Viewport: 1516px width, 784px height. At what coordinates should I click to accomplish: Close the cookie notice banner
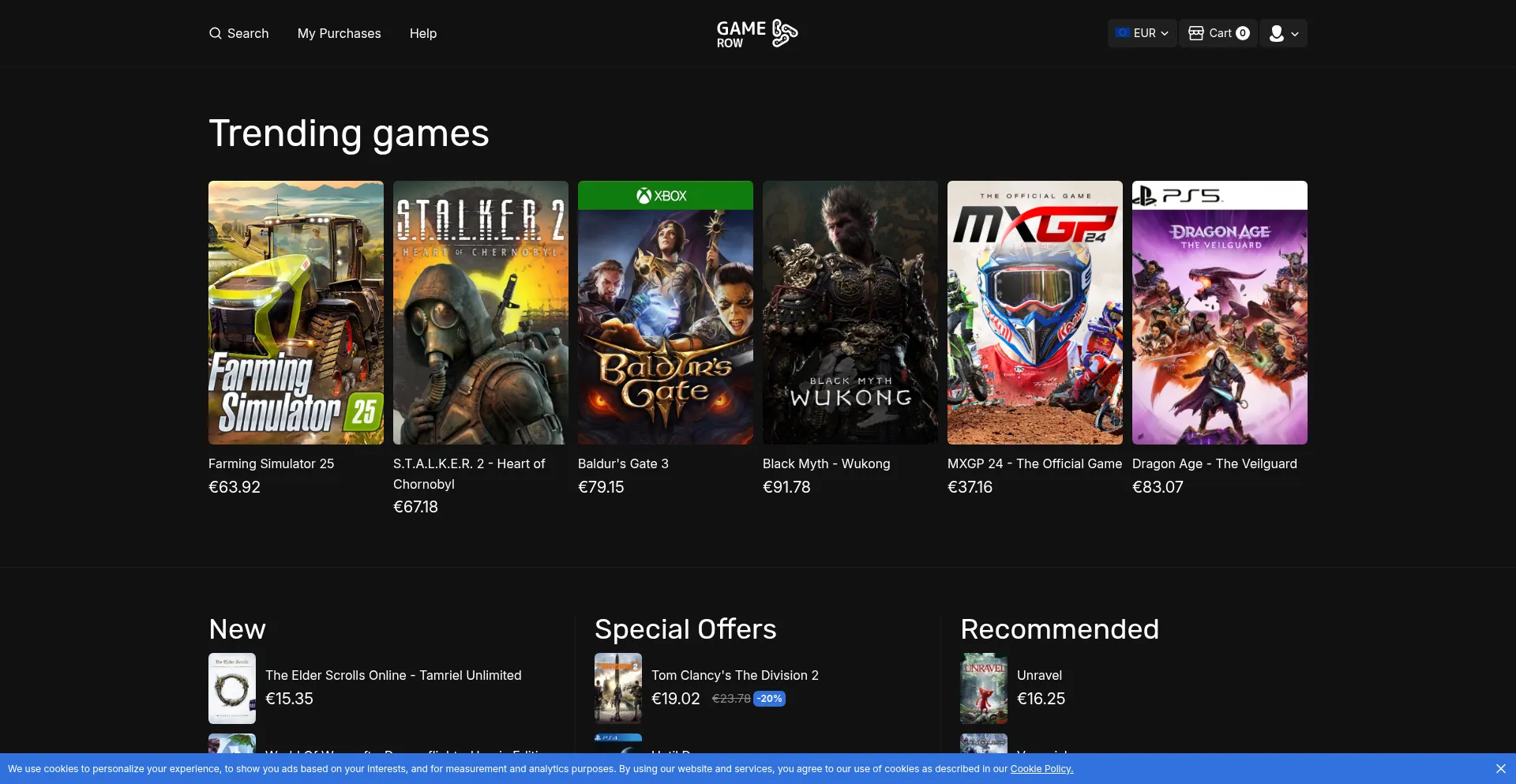1500,768
